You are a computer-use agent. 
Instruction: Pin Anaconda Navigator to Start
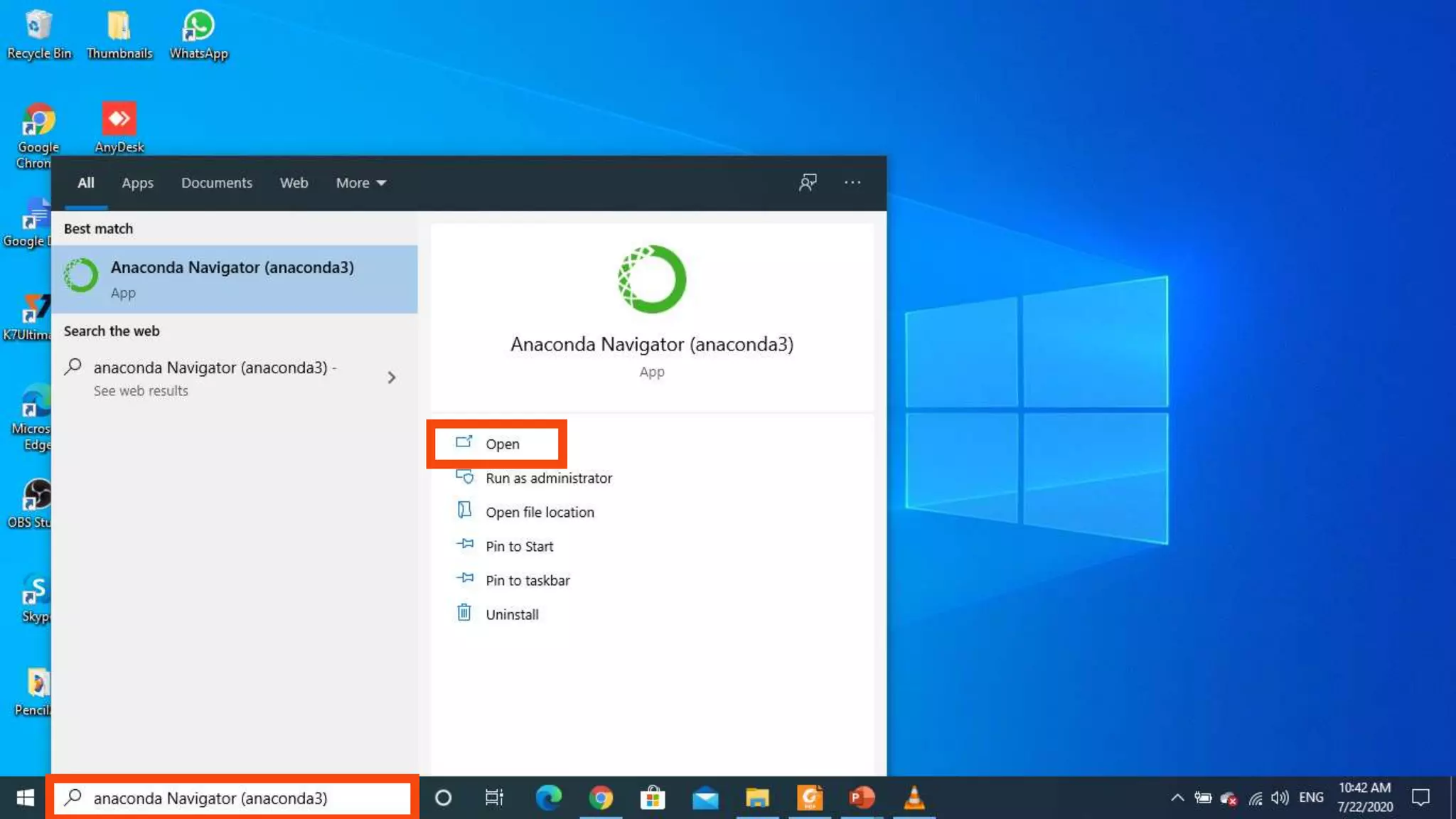(x=519, y=547)
